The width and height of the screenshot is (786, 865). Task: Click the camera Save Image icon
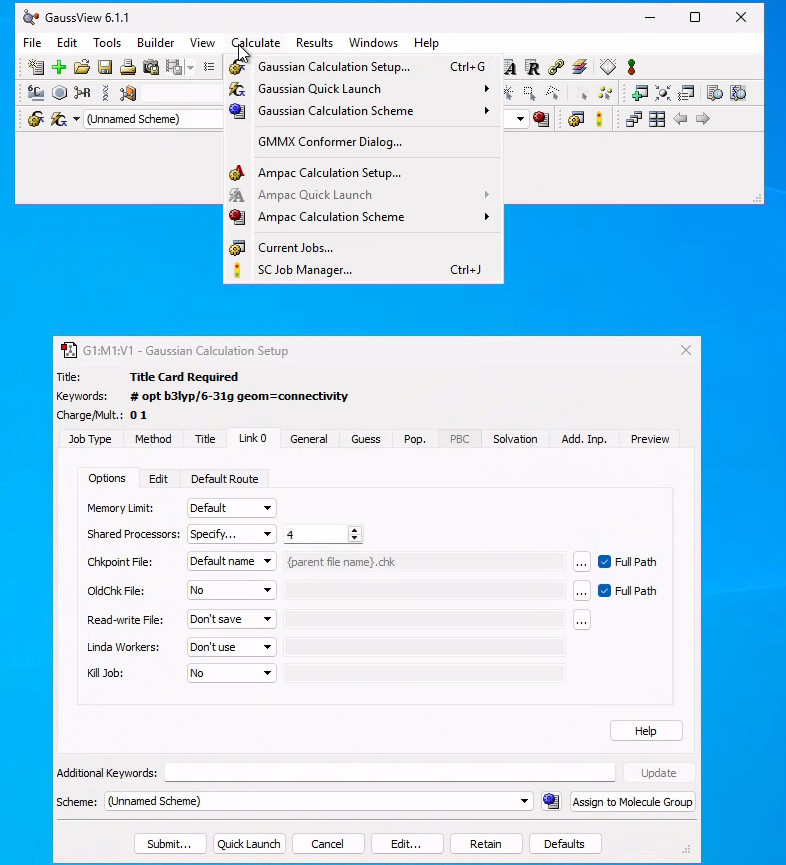click(151, 67)
